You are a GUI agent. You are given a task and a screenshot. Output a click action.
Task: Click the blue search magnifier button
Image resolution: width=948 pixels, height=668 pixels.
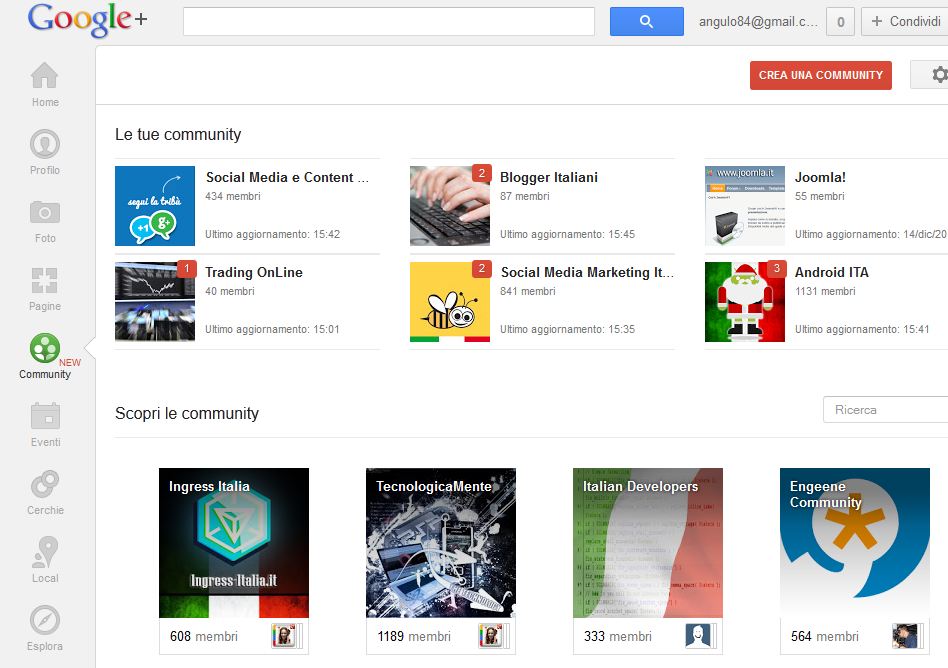click(x=646, y=22)
